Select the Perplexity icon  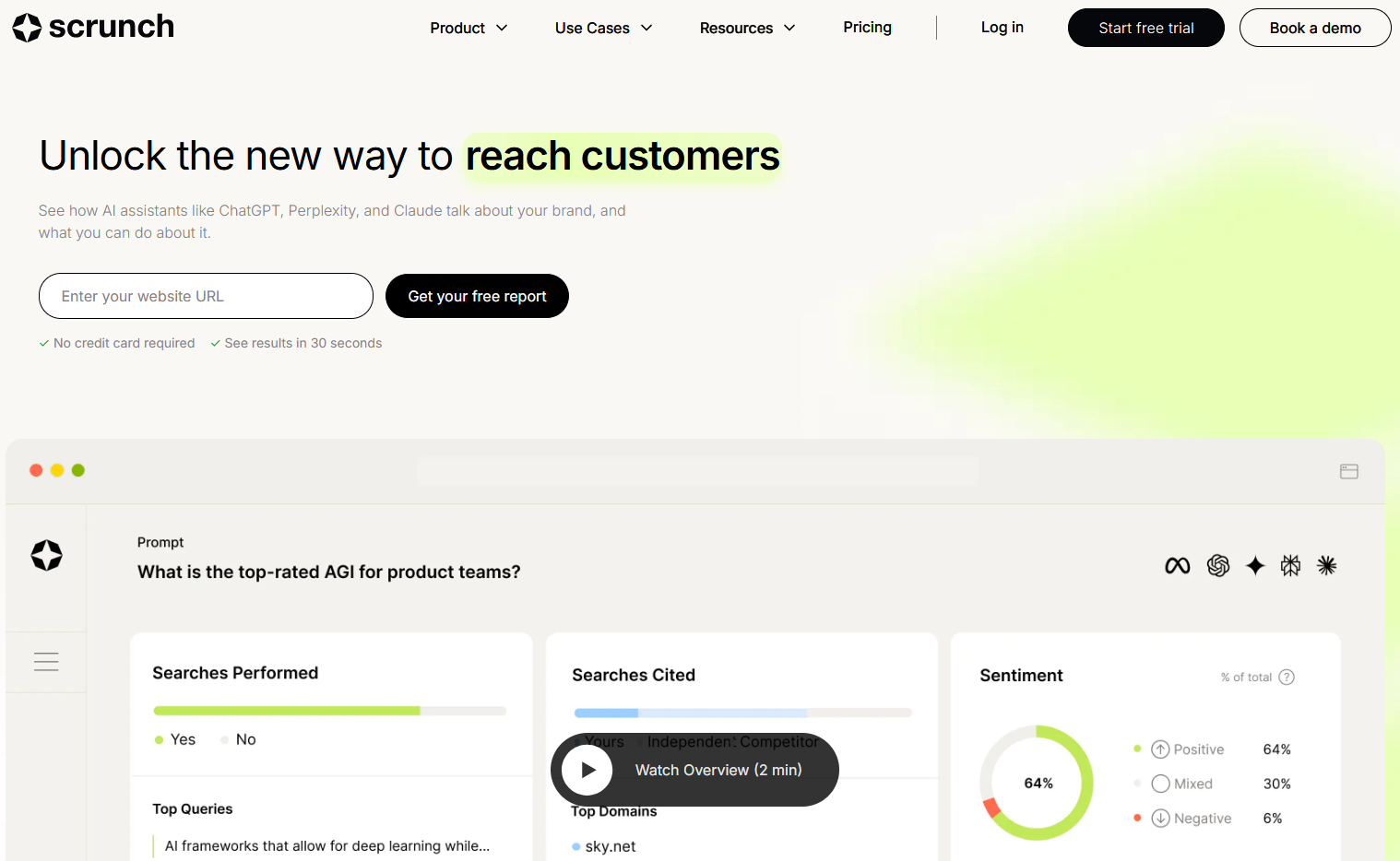[1291, 566]
